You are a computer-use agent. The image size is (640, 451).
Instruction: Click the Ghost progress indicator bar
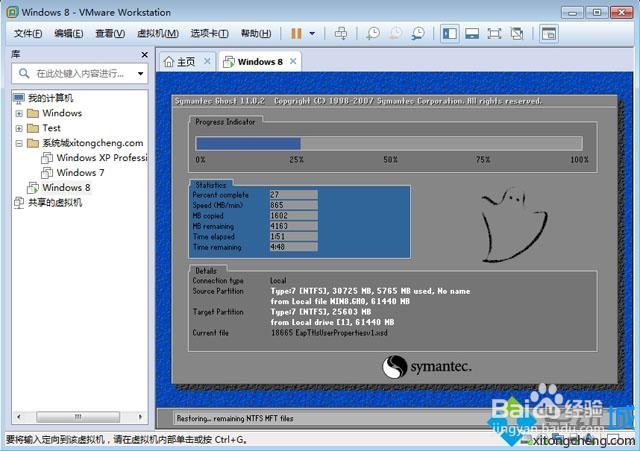coord(389,143)
